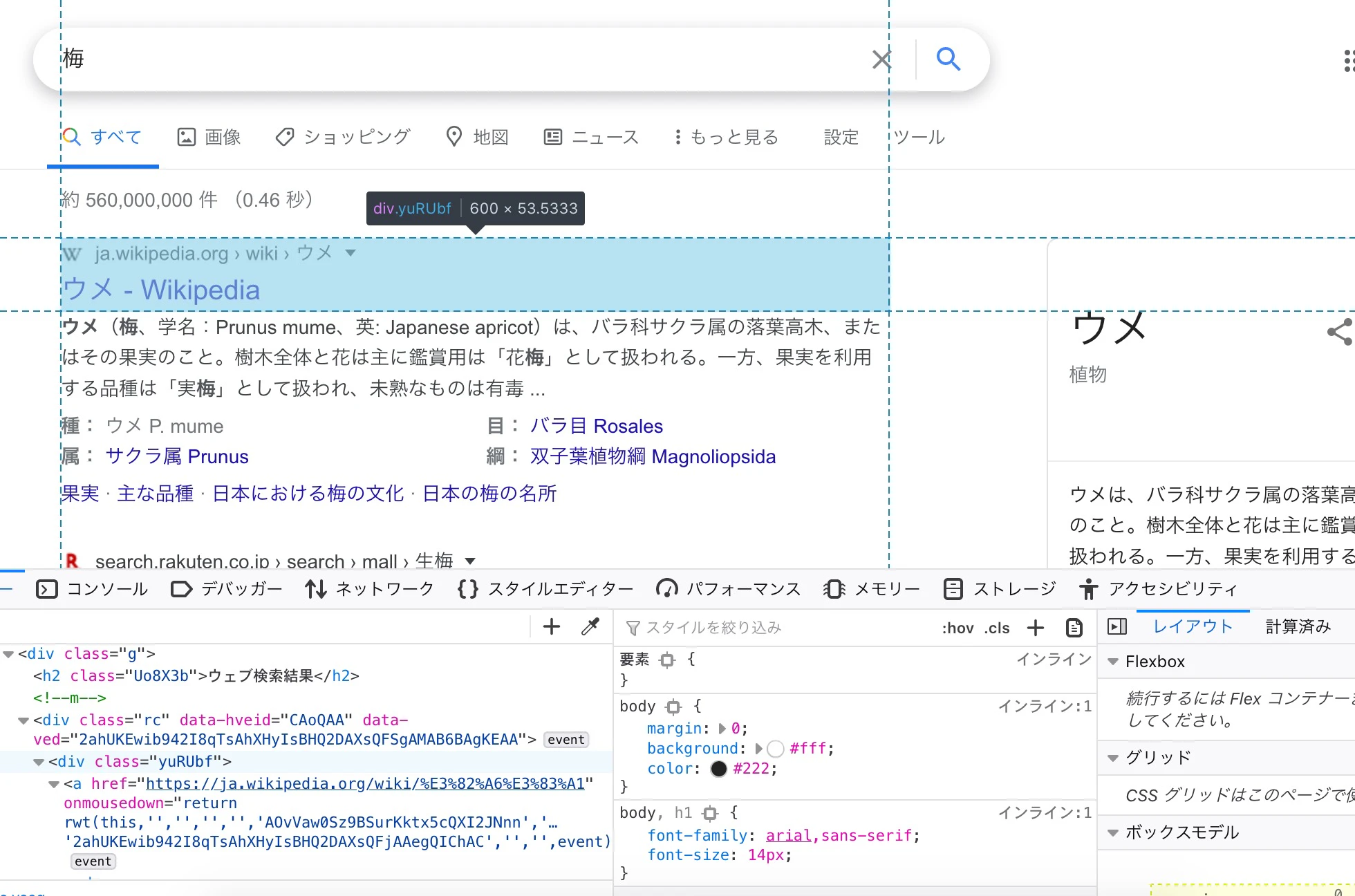The height and width of the screenshot is (896, 1355).
Task: Click the ツール tools button
Action: coord(919,137)
